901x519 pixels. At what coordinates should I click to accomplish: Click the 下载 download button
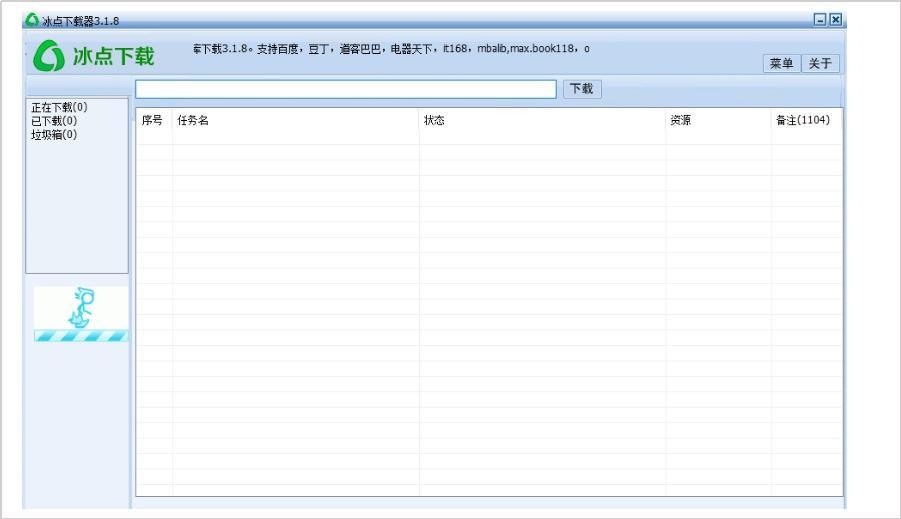[582, 89]
